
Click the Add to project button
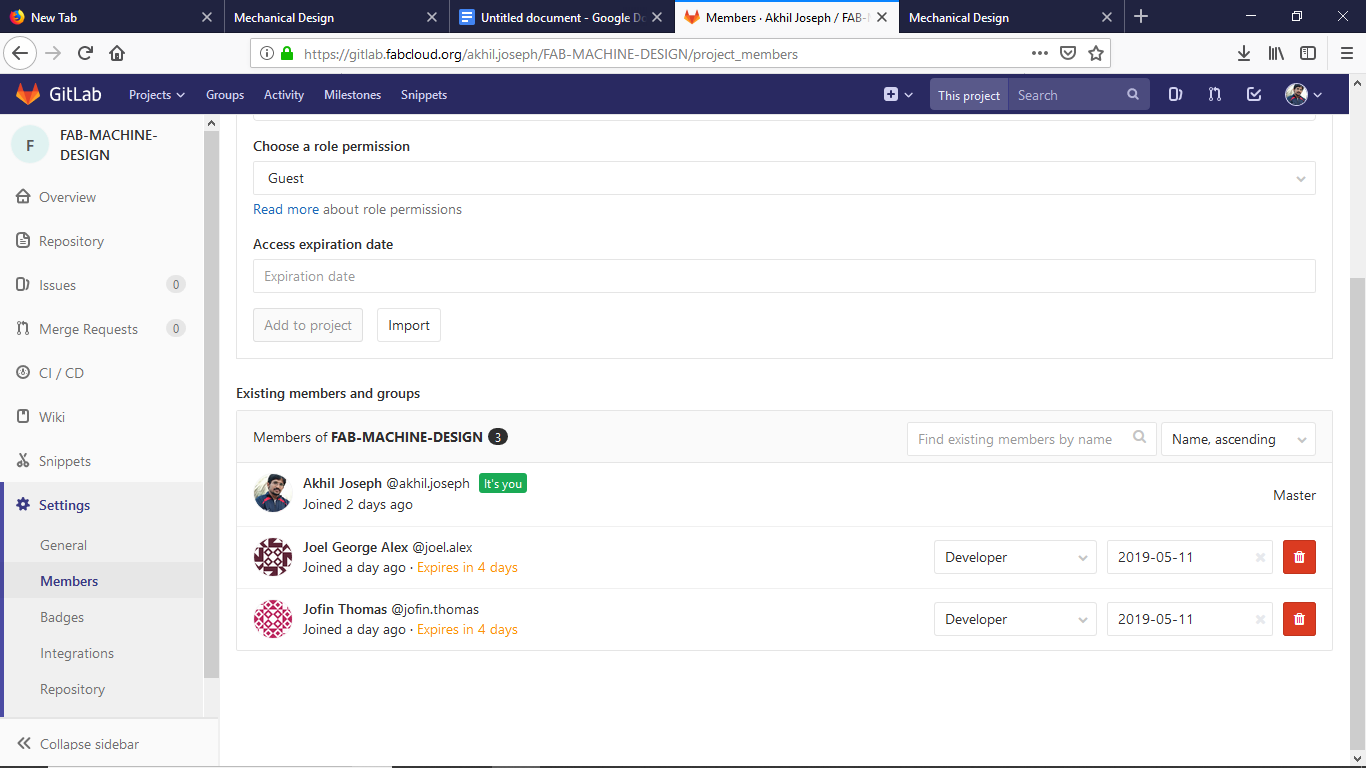(x=308, y=325)
